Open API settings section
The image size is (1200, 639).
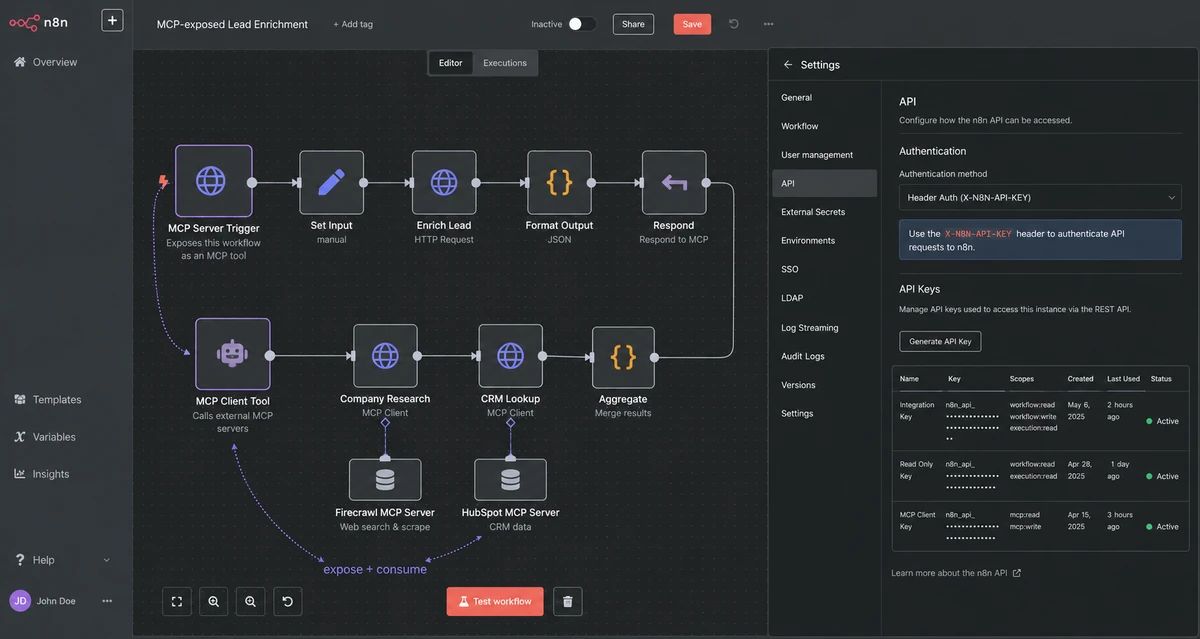pyautogui.click(x=824, y=183)
